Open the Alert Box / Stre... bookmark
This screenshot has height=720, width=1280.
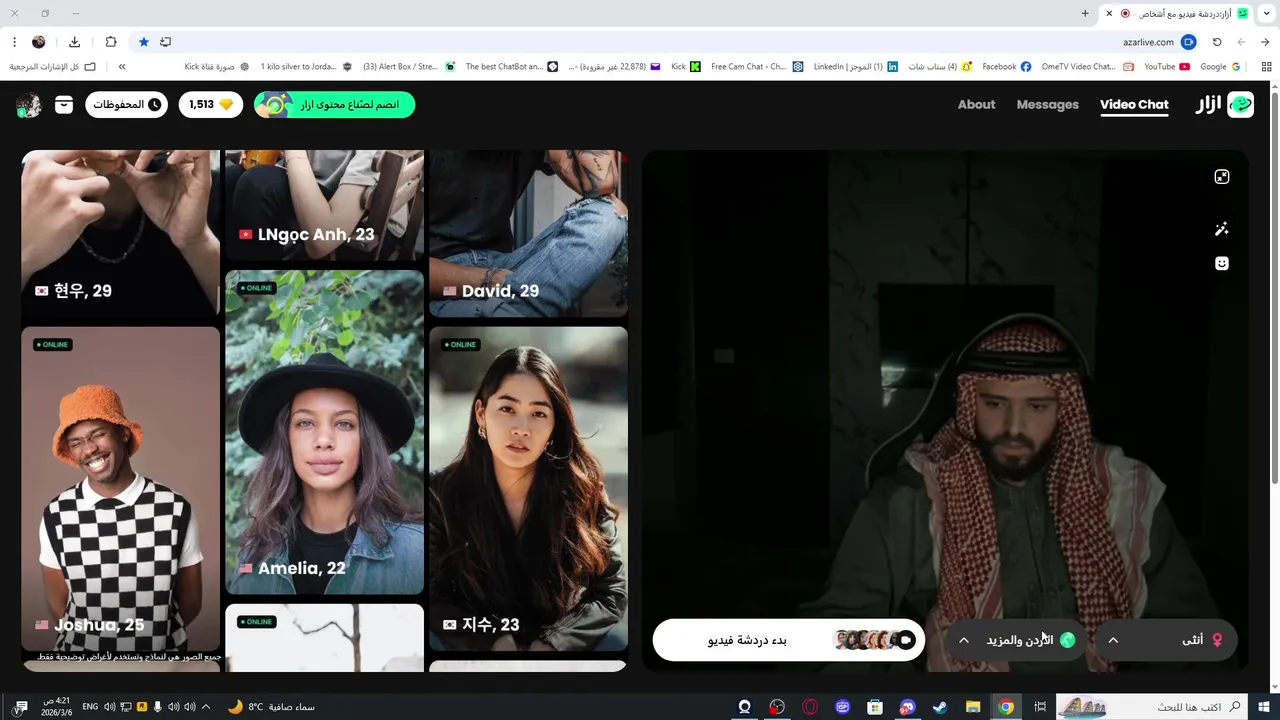coord(409,66)
